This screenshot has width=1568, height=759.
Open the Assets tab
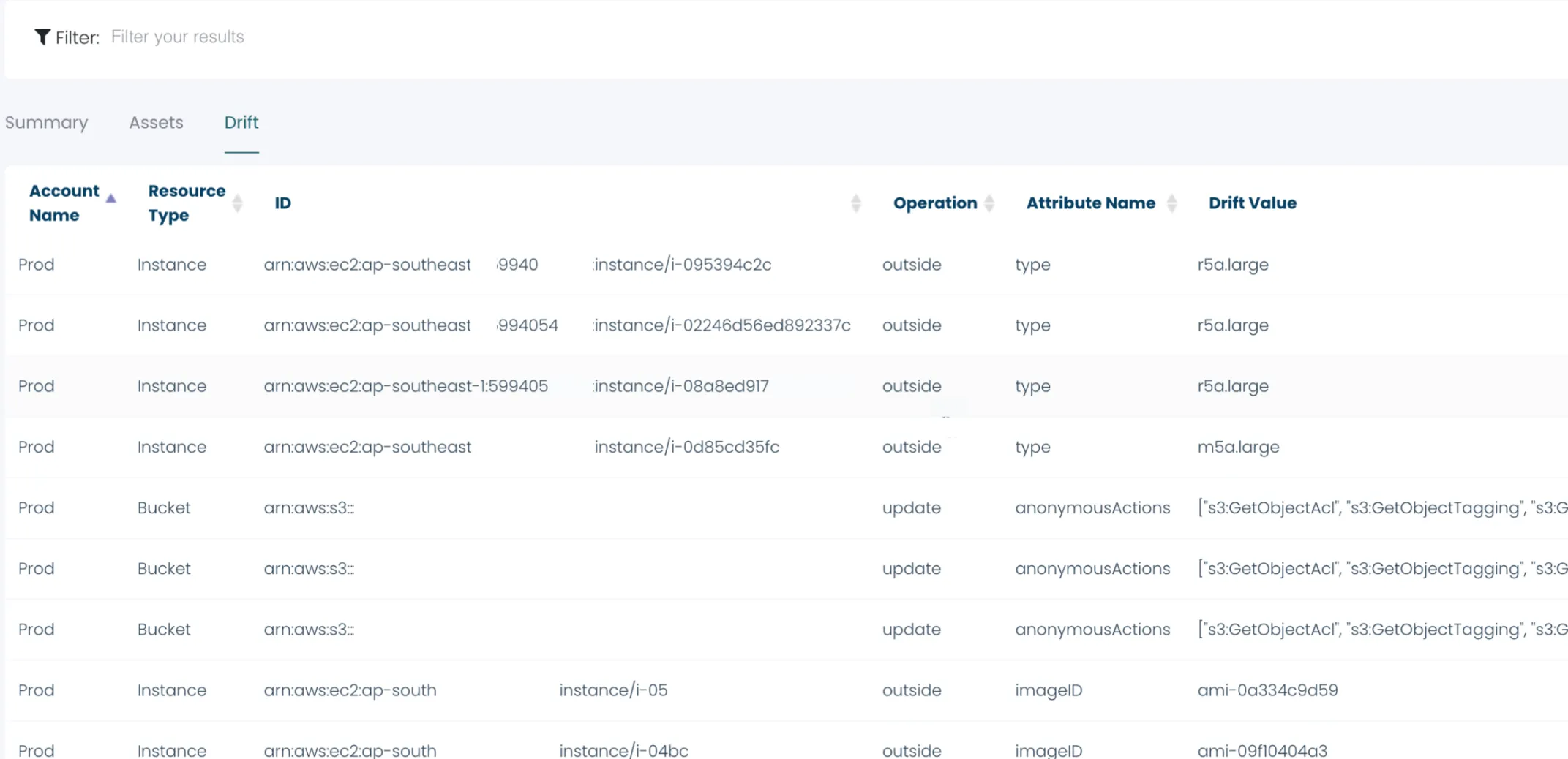(156, 122)
